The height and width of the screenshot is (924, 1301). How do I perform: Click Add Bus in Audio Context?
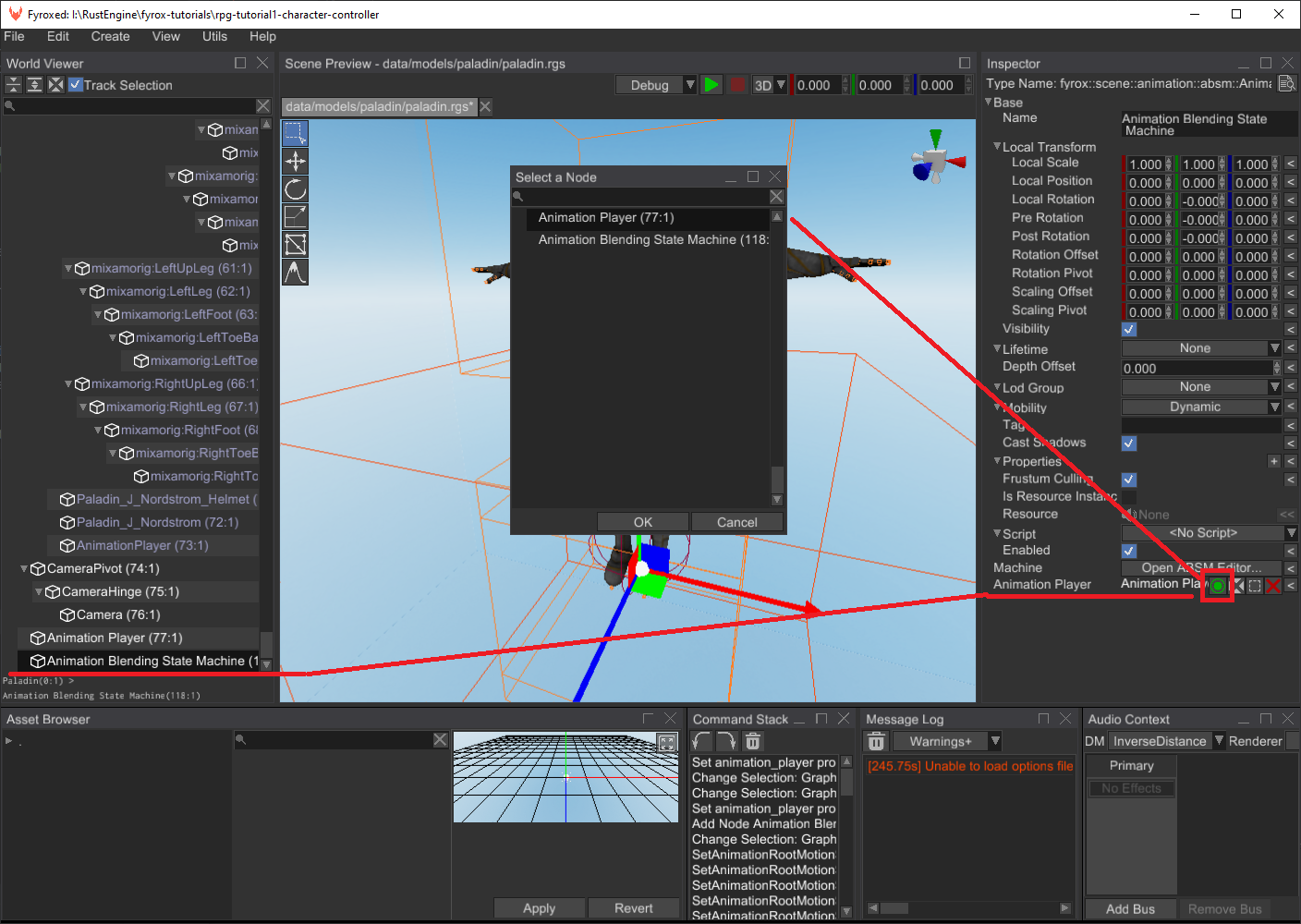1130,909
